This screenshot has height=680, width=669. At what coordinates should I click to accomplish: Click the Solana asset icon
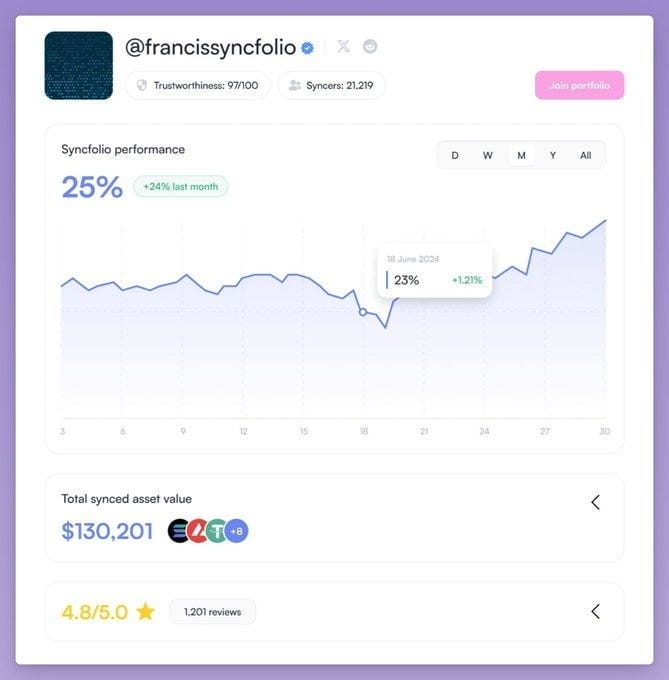tap(179, 531)
